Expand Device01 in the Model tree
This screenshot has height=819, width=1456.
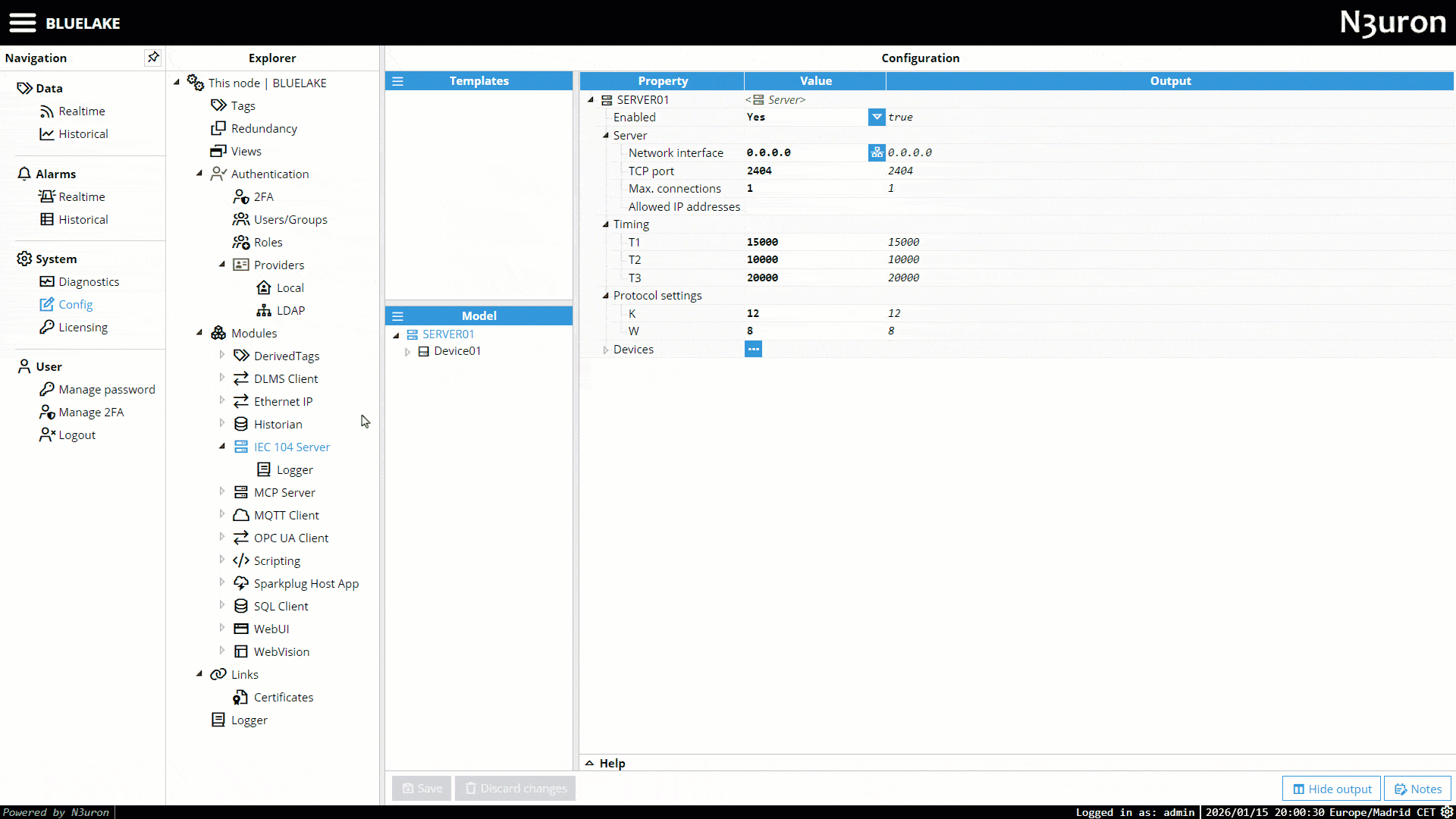pos(407,352)
